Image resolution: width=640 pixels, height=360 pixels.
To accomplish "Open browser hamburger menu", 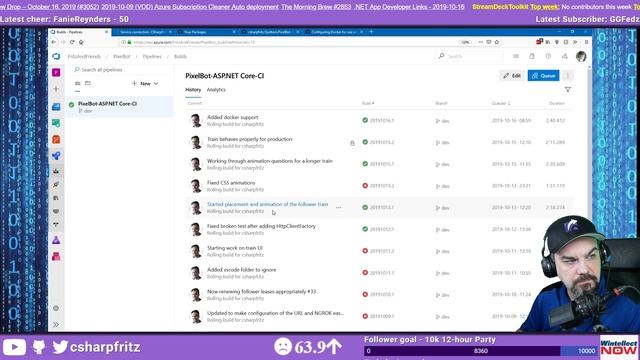I will point(587,42).
